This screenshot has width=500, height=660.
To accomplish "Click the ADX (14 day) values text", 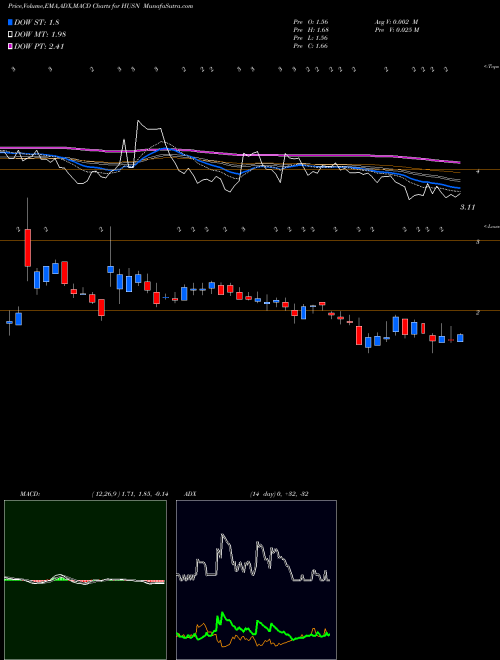I will (x=279, y=494).
